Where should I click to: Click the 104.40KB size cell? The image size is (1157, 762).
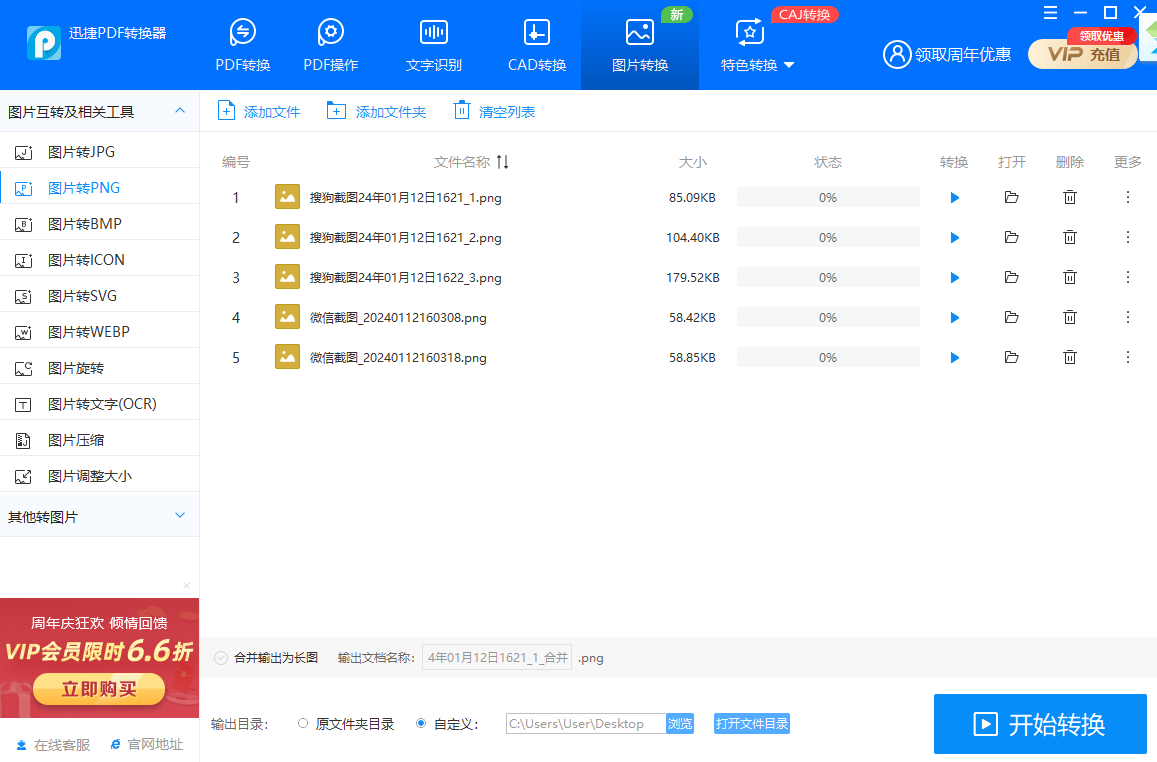692,238
